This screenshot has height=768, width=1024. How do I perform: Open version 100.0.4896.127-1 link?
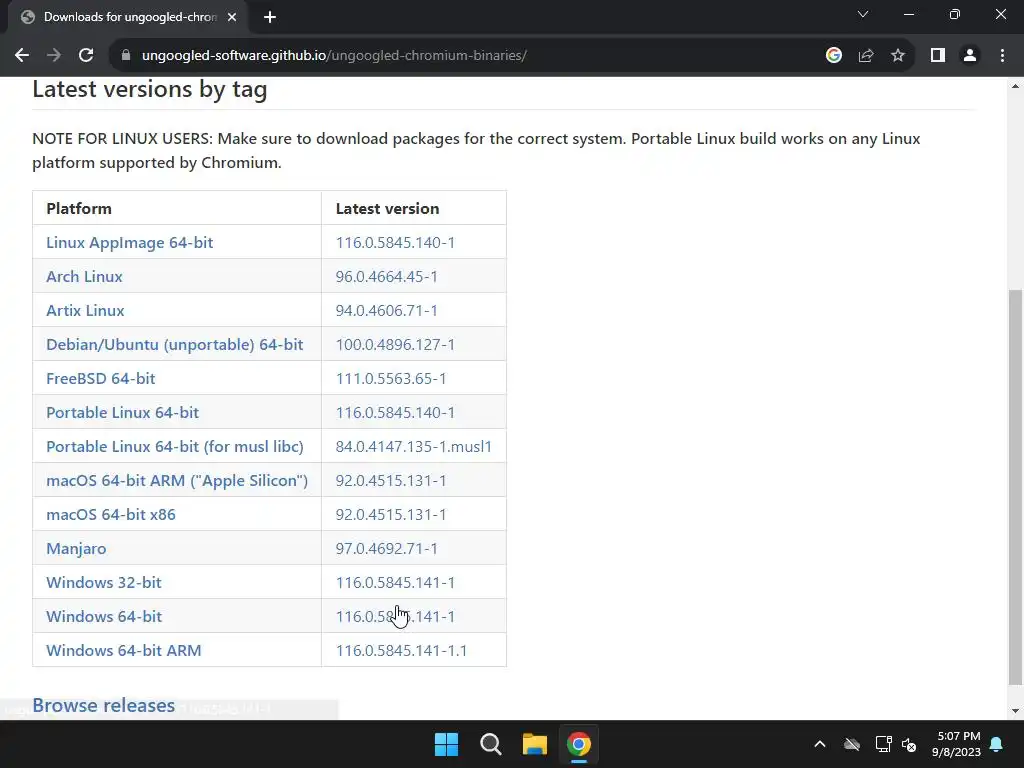[x=395, y=344]
